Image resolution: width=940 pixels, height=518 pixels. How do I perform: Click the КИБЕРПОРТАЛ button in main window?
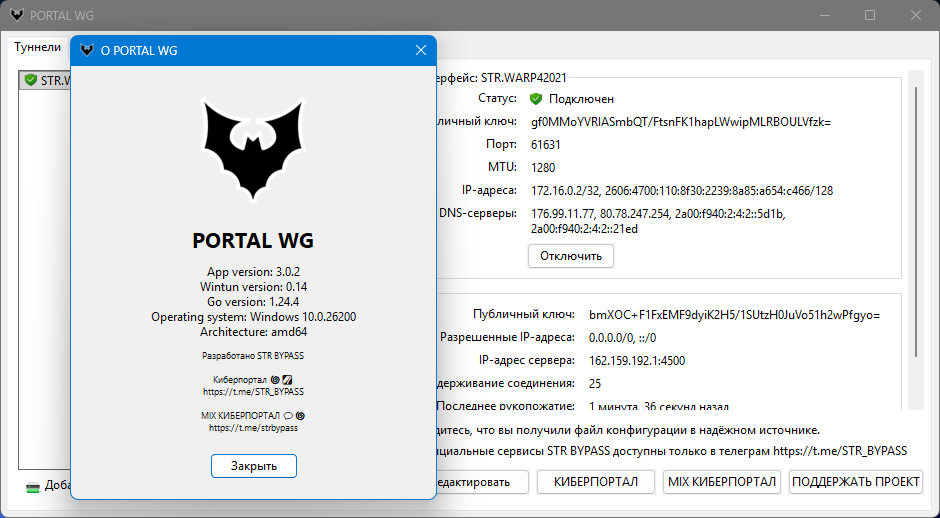point(595,482)
